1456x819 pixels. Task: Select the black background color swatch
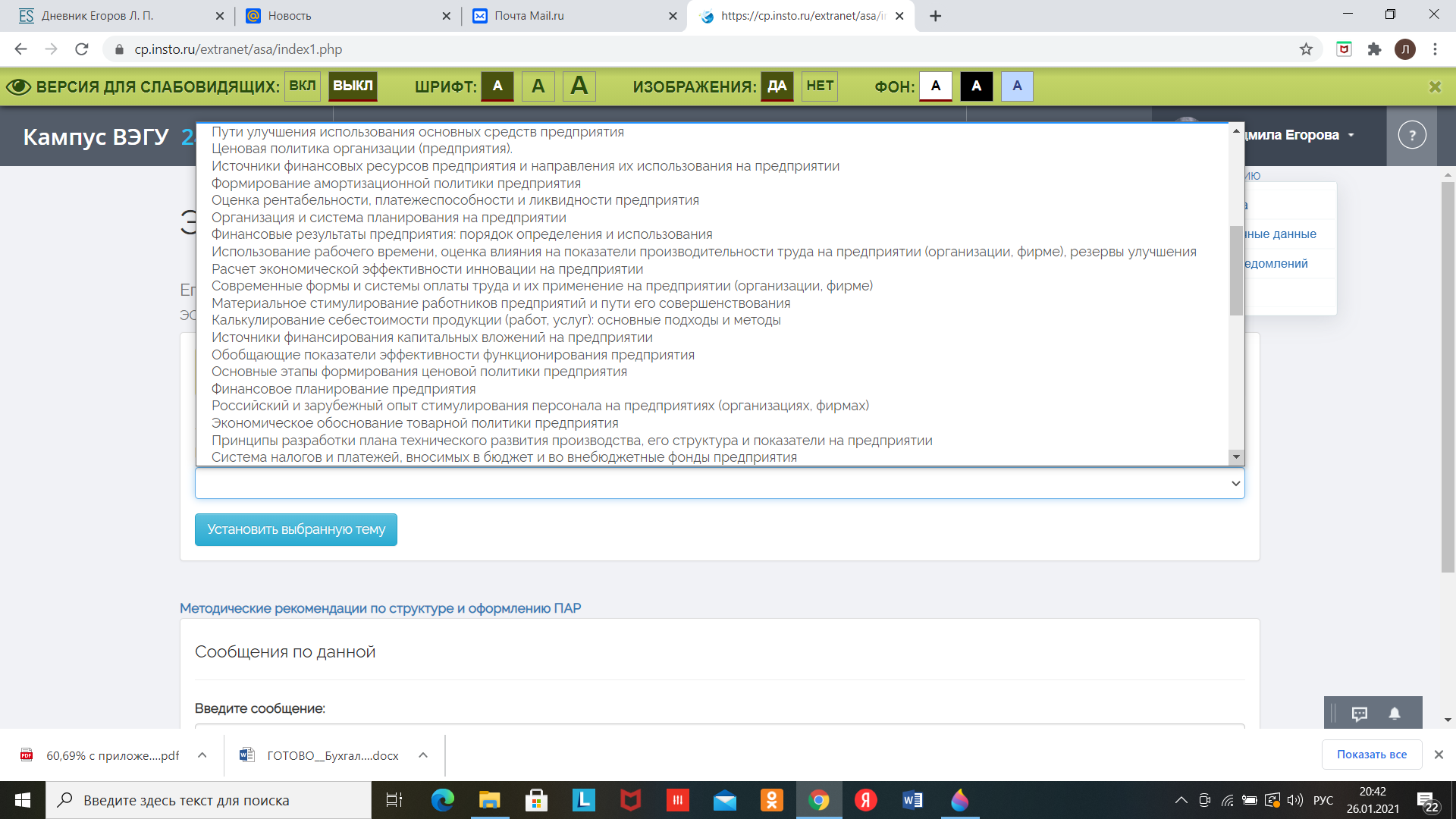pos(976,86)
